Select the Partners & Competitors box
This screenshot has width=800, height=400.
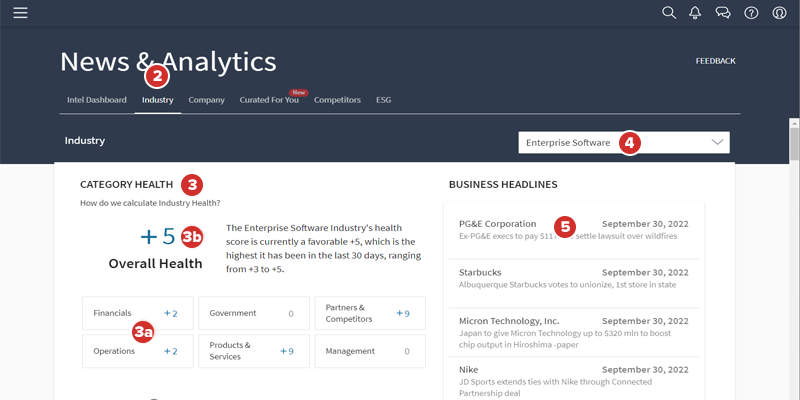point(369,313)
